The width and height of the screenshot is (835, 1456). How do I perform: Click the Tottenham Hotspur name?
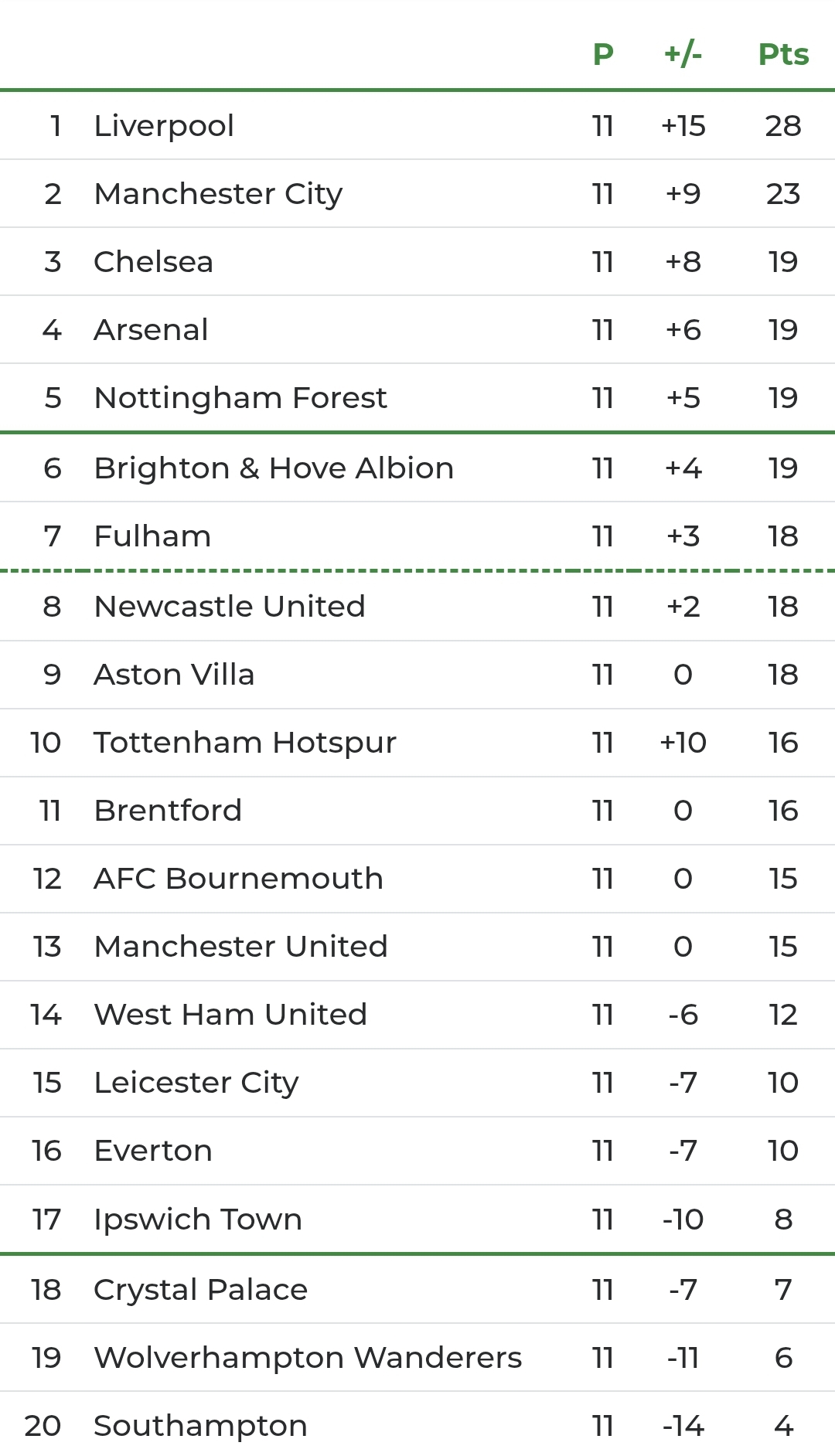tap(245, 743)
